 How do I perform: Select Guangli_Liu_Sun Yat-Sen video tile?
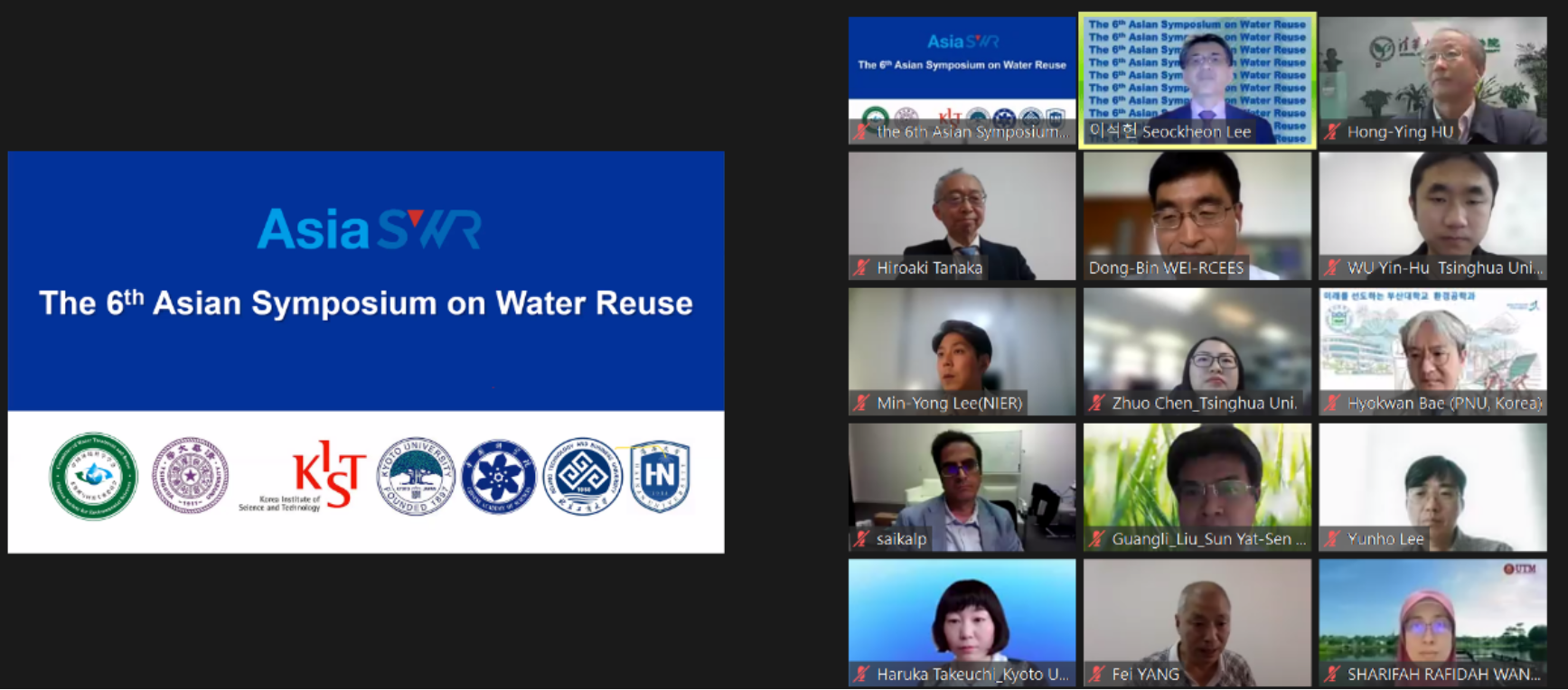click(x=1197, y=486)
